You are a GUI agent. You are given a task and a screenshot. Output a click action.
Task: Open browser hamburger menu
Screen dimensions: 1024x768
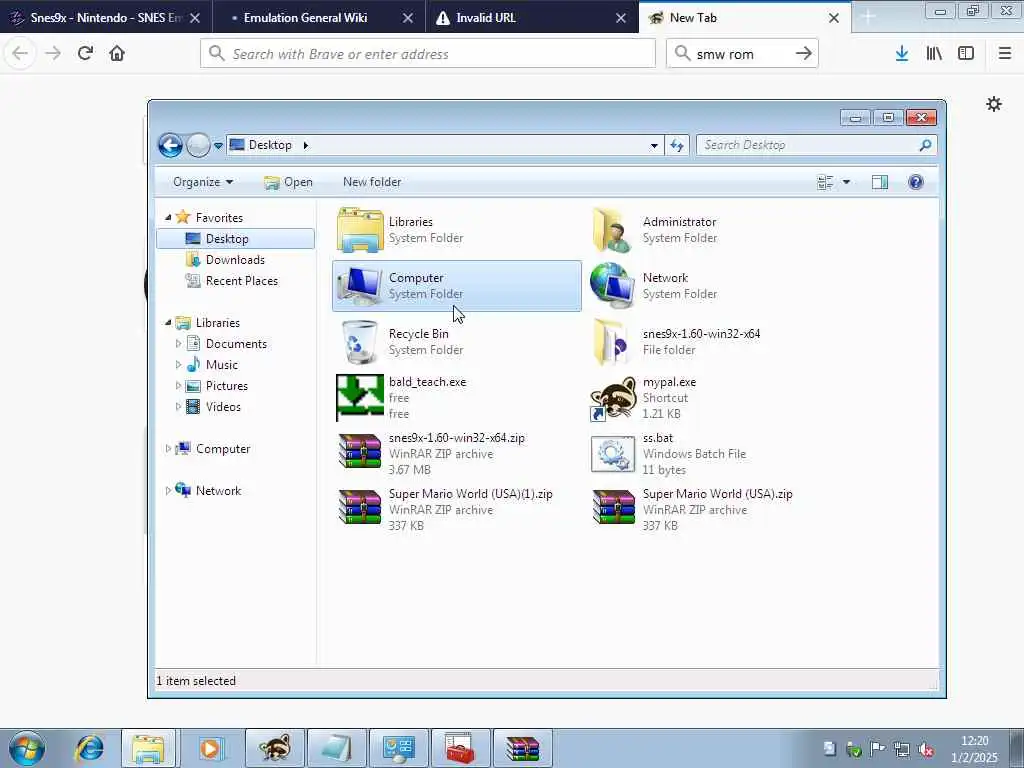coord(1005,54)
